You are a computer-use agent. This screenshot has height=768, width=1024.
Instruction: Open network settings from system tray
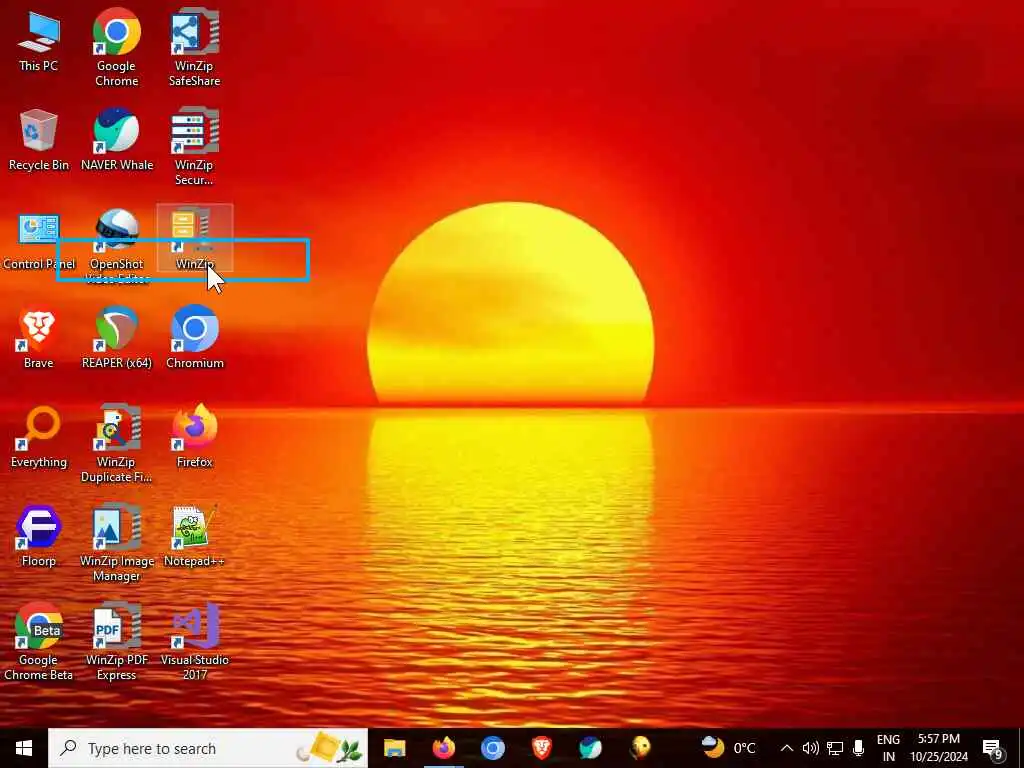pos(835,748)
